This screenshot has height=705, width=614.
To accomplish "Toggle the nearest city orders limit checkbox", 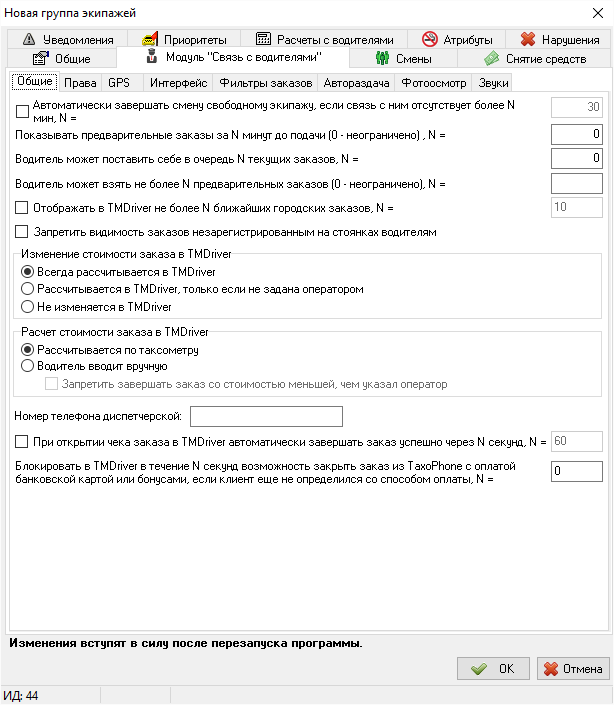I will [x=23, y=208].
